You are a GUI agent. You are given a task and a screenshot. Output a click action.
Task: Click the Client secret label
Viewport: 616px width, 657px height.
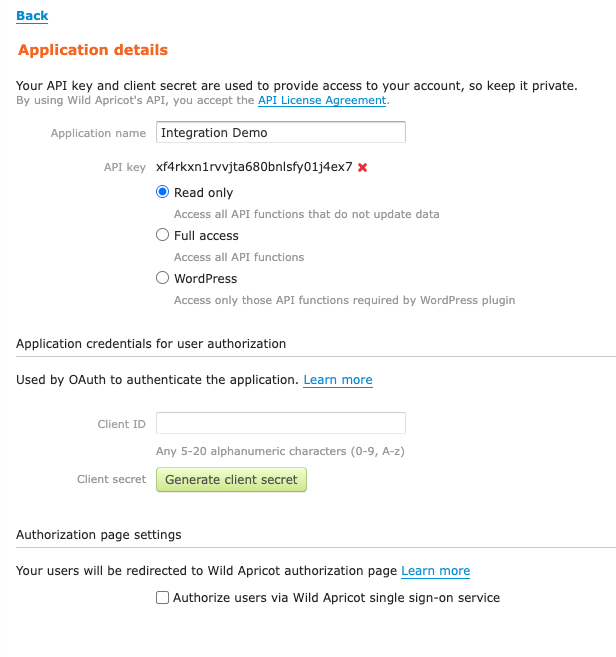point(111,480)
